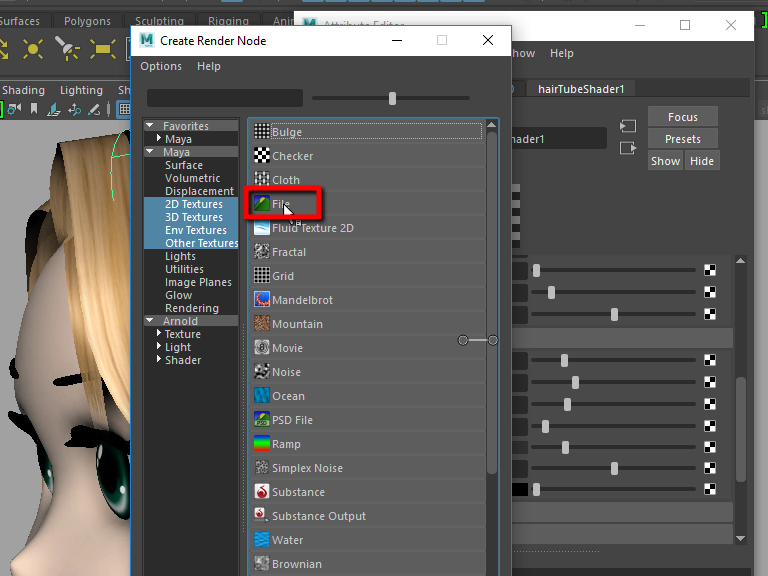The image size is (768, 576).
Task: Create an Ocean texture node
Action: pyautogui.click(x=367, y=396)
